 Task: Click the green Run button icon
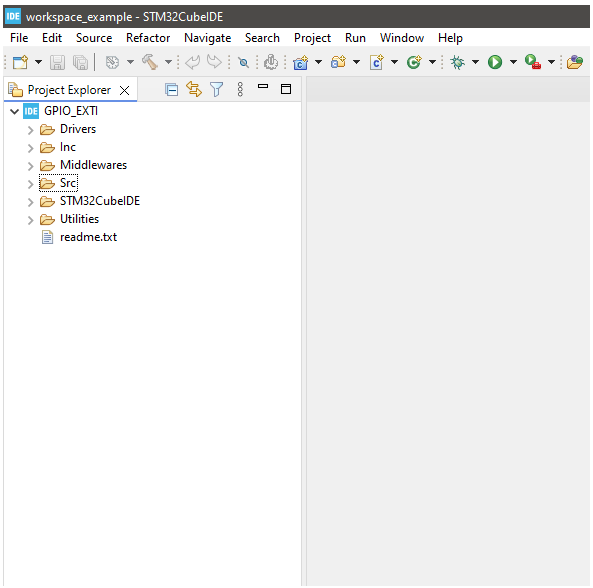tap(495, 62)
